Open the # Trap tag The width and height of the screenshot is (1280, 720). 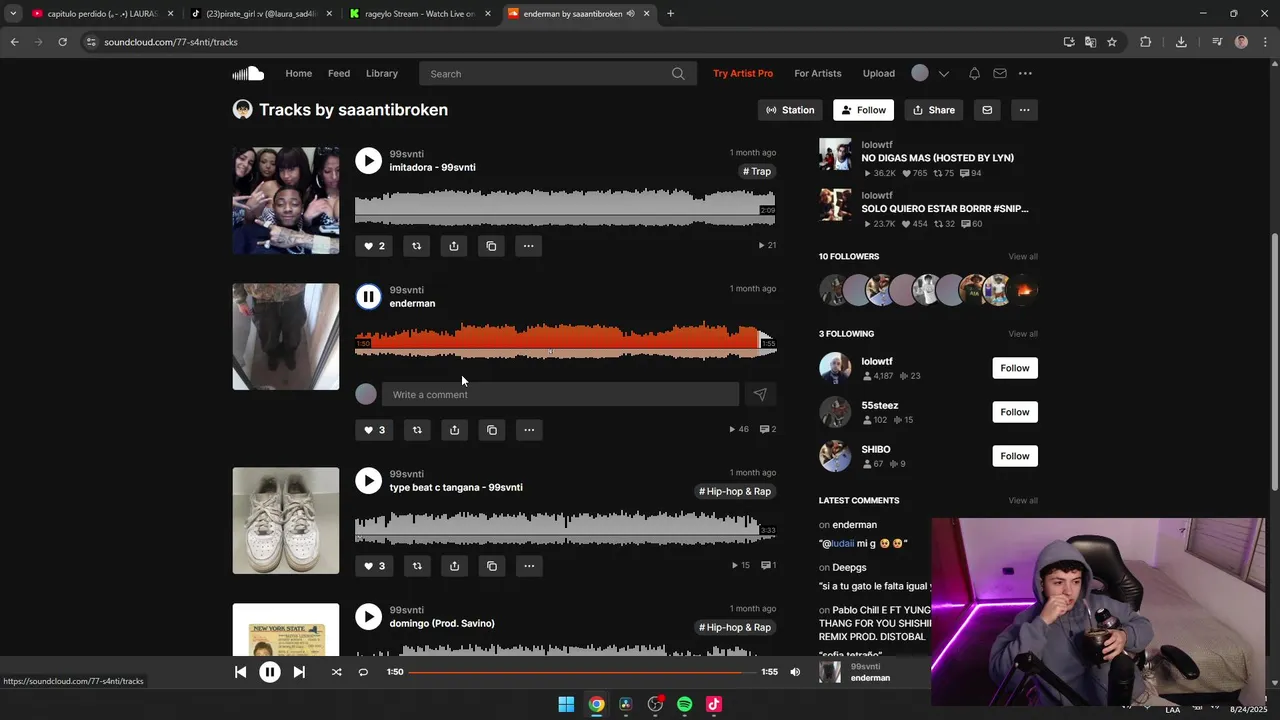click(x=757, y=171)
